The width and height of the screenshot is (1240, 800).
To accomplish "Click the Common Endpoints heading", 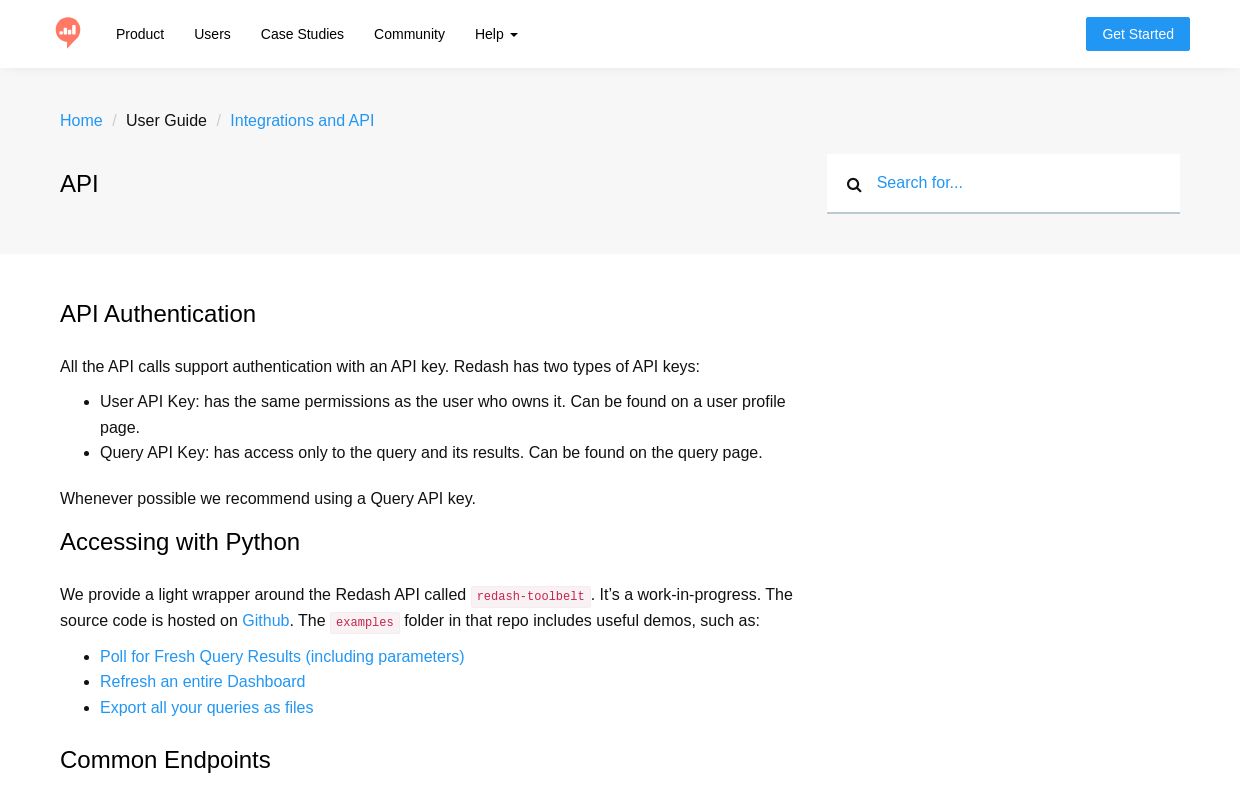I will click(165, 760).
